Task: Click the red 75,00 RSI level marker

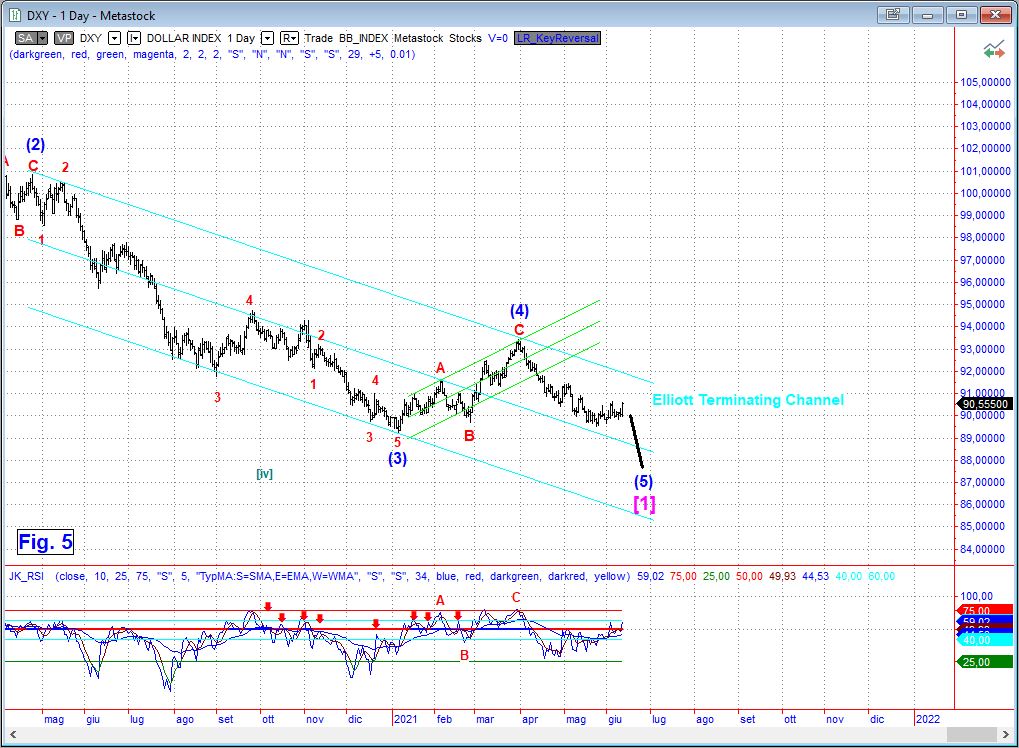Action: tap(976, 610)
